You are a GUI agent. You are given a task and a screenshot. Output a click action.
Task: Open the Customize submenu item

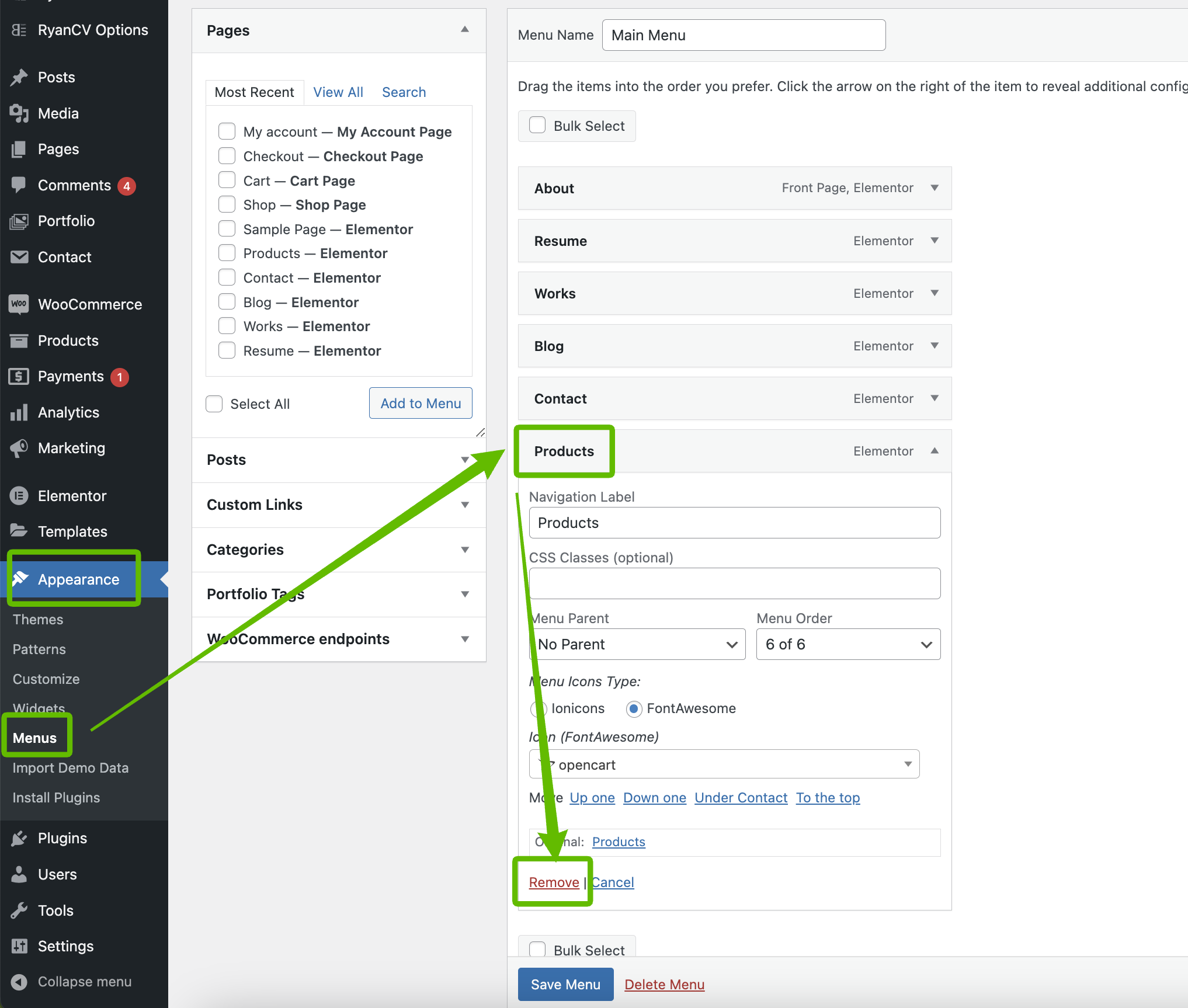46,679
